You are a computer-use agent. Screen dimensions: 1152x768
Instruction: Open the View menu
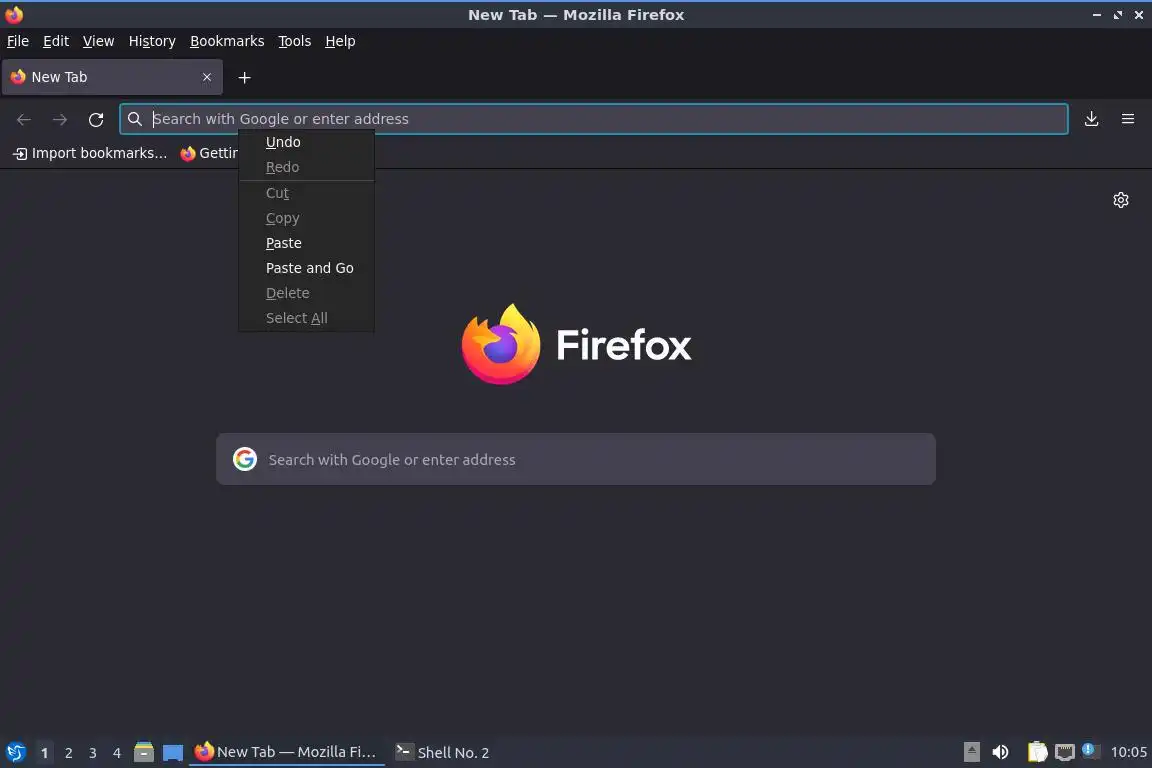click(98, 41)
